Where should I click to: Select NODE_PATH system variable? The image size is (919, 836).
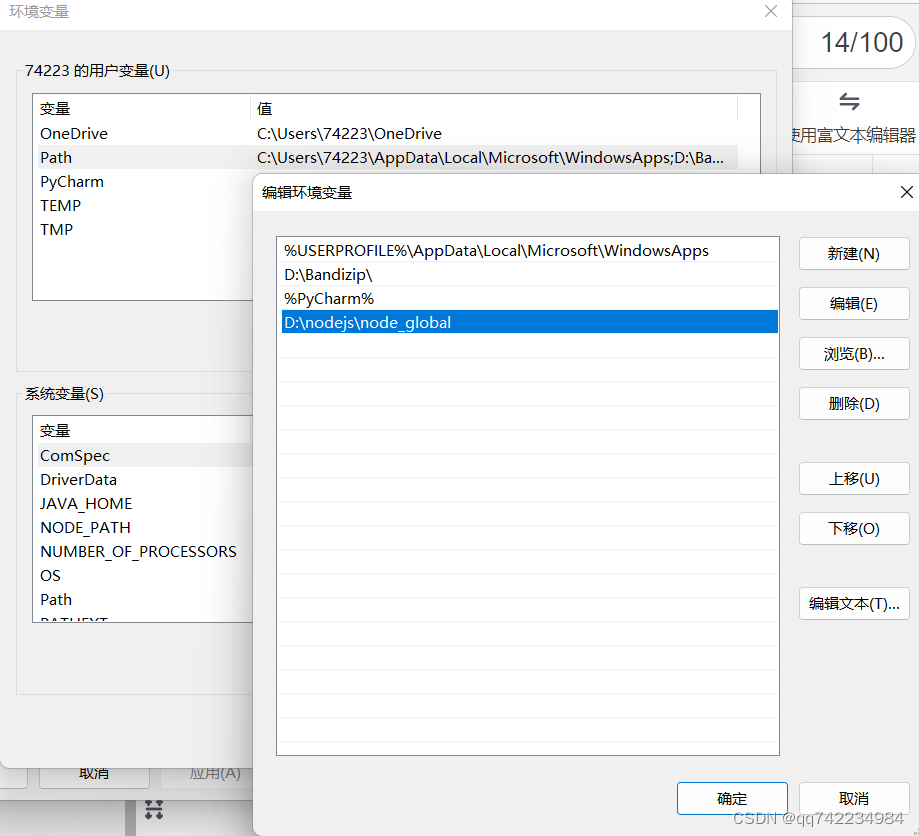pyautogui.click(x=85, y=527)
